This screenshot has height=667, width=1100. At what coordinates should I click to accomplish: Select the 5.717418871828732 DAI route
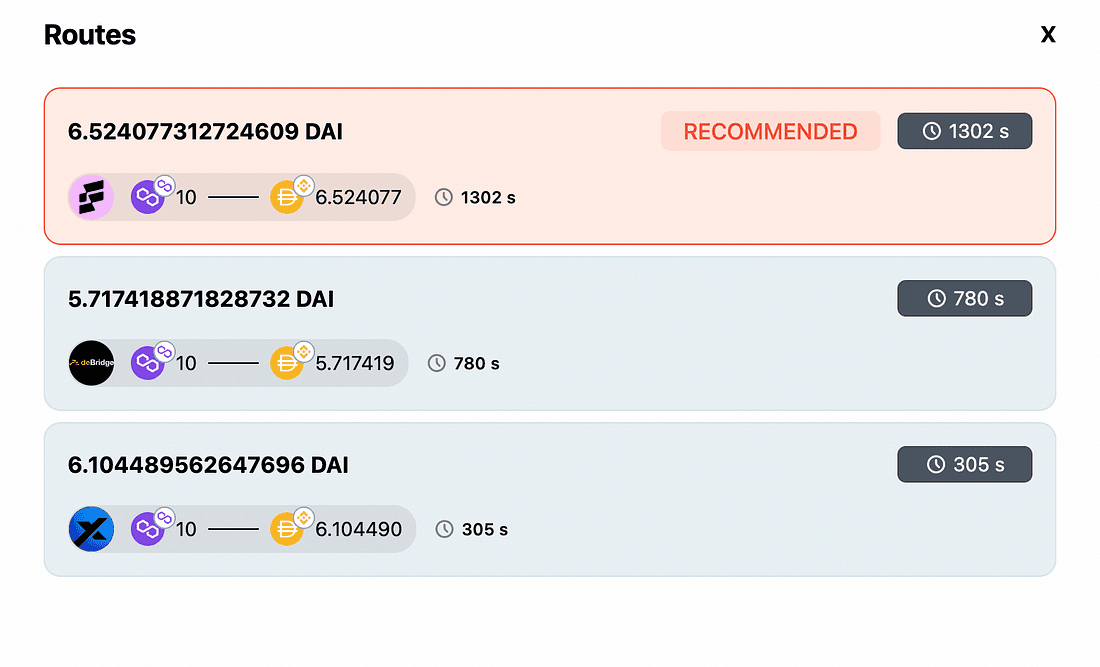(x=201, y=298)
